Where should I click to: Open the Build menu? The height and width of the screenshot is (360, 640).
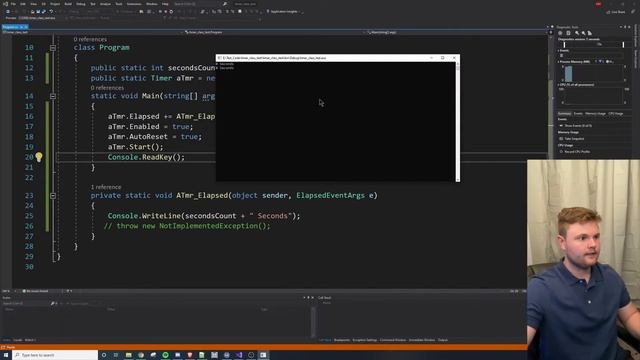pos(68,4)
